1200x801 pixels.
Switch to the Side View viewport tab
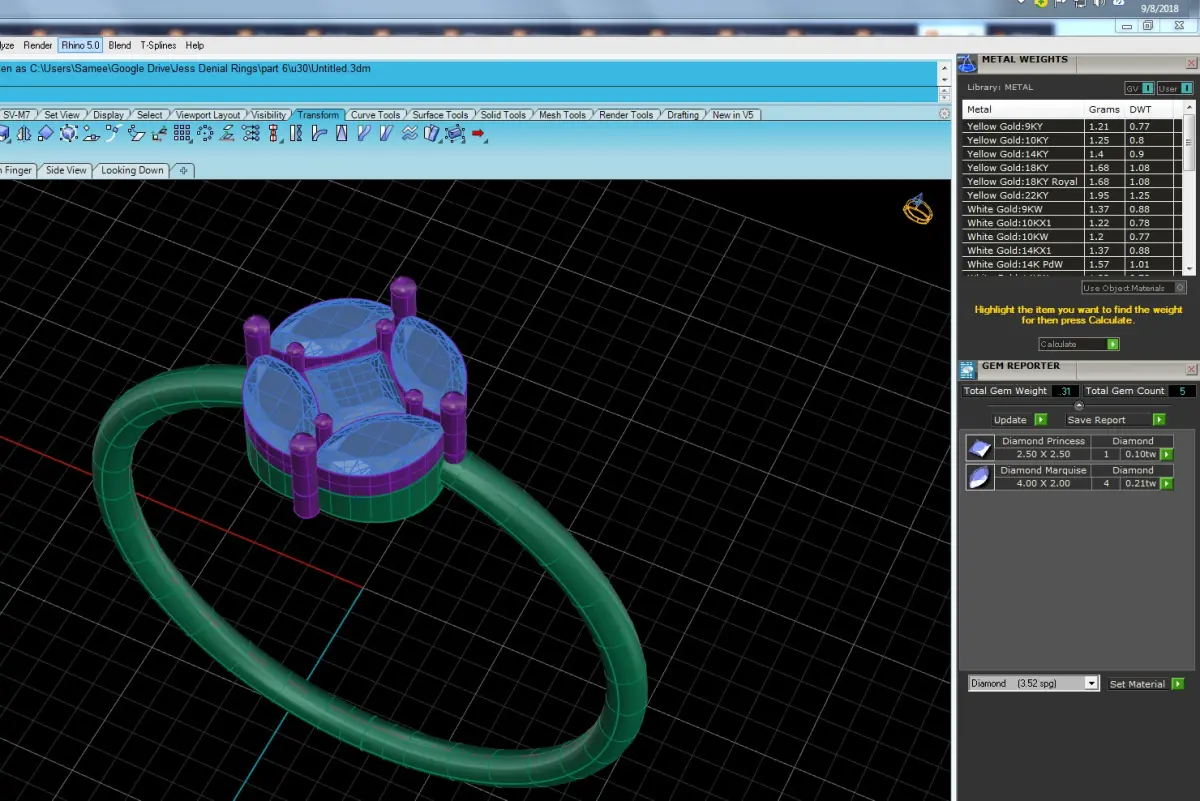[66, 170]
